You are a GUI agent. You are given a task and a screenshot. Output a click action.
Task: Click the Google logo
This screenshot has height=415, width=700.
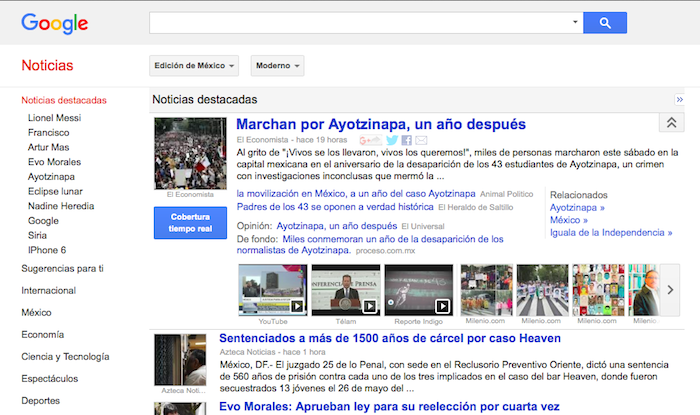point(55,23)
